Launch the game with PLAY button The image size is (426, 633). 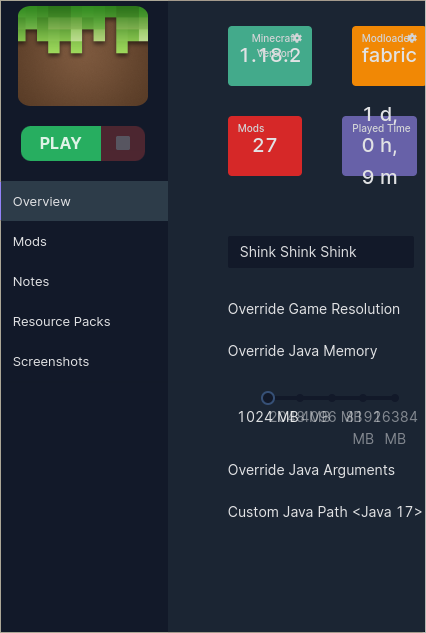61,143
